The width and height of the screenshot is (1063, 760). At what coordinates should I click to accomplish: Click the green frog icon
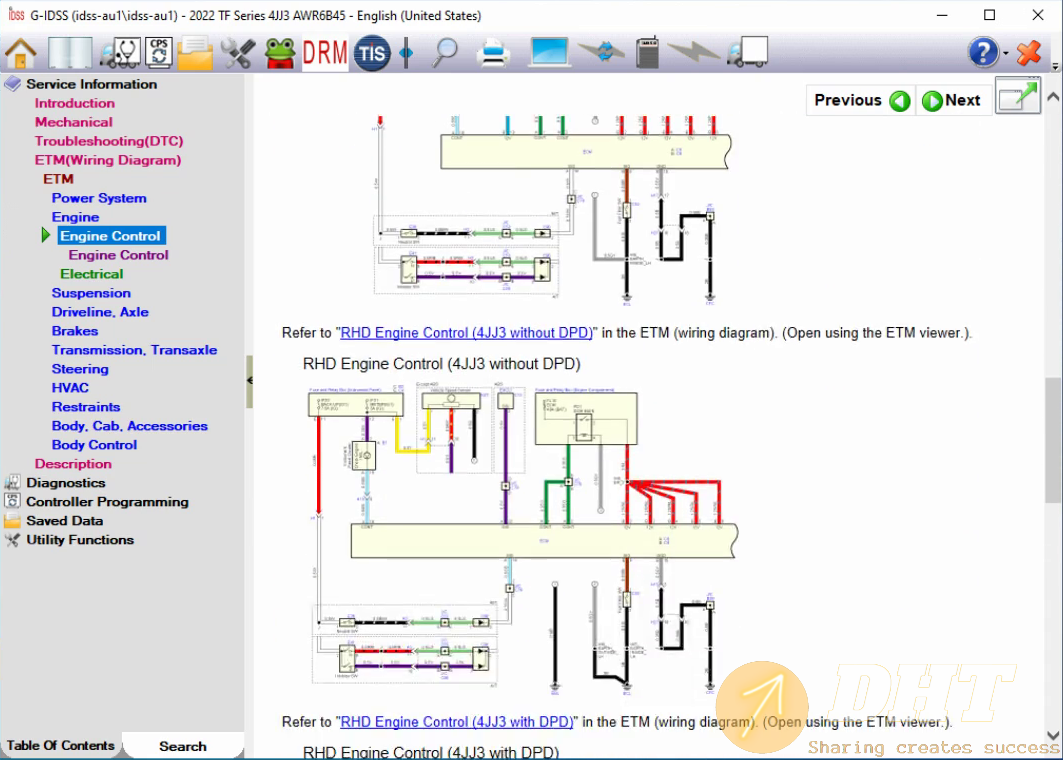[280, 52]
